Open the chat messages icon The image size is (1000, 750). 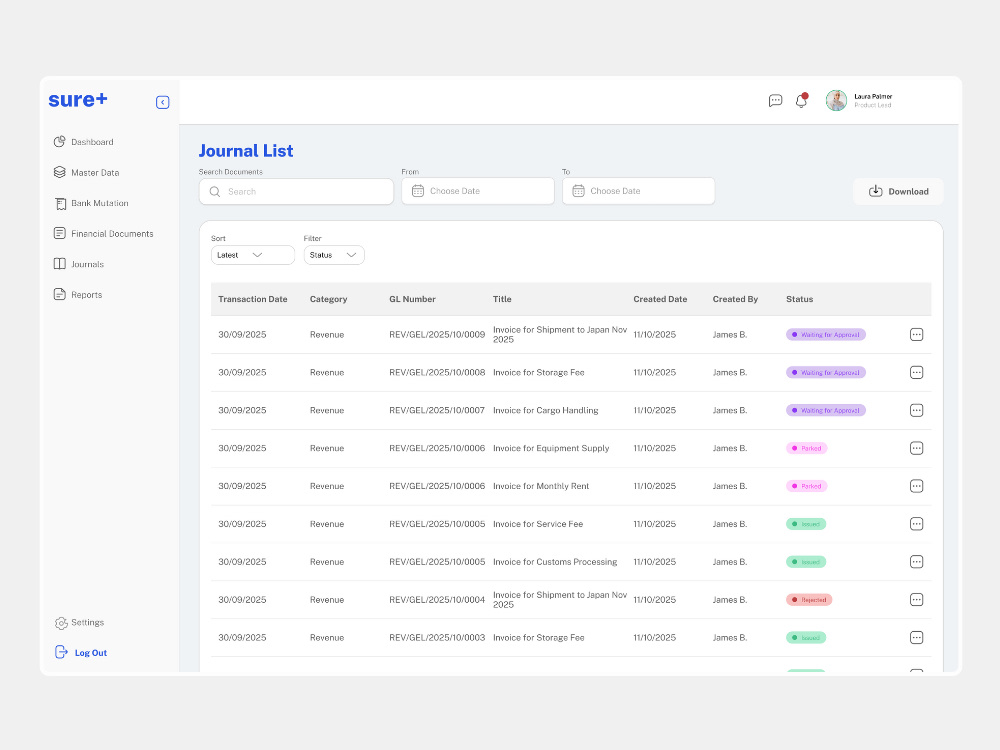point(775,101)
